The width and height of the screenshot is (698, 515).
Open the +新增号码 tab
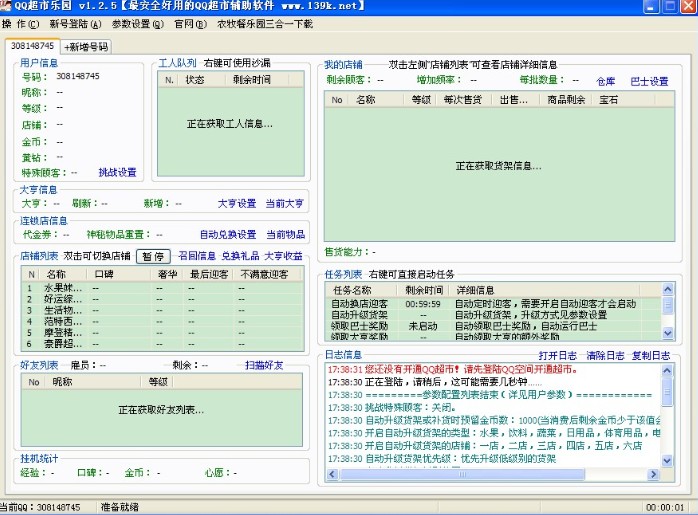tap(86, 47)
